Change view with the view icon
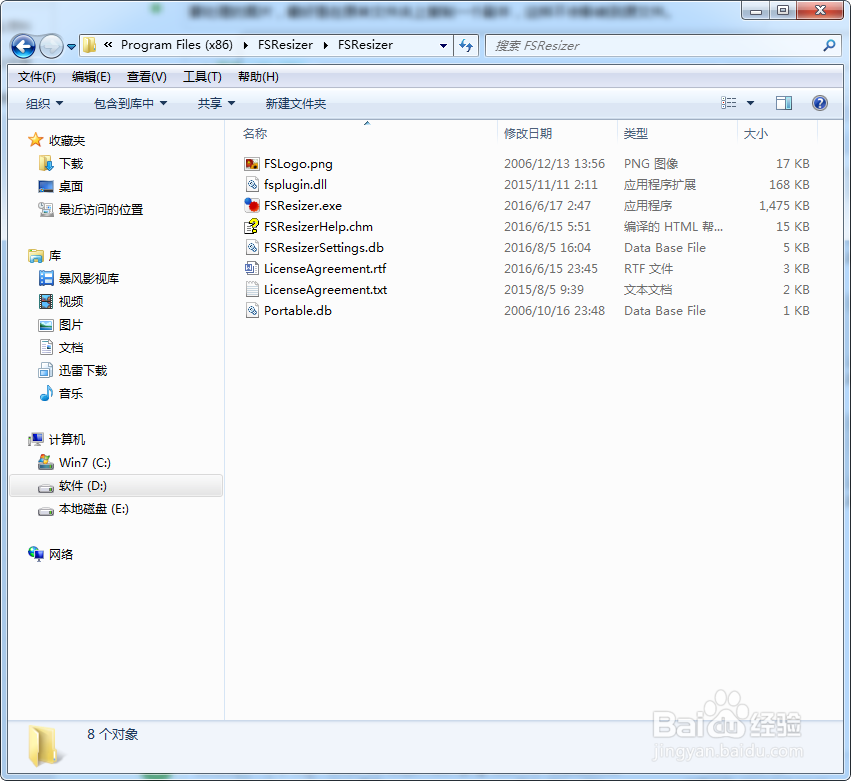 [728, 103]
